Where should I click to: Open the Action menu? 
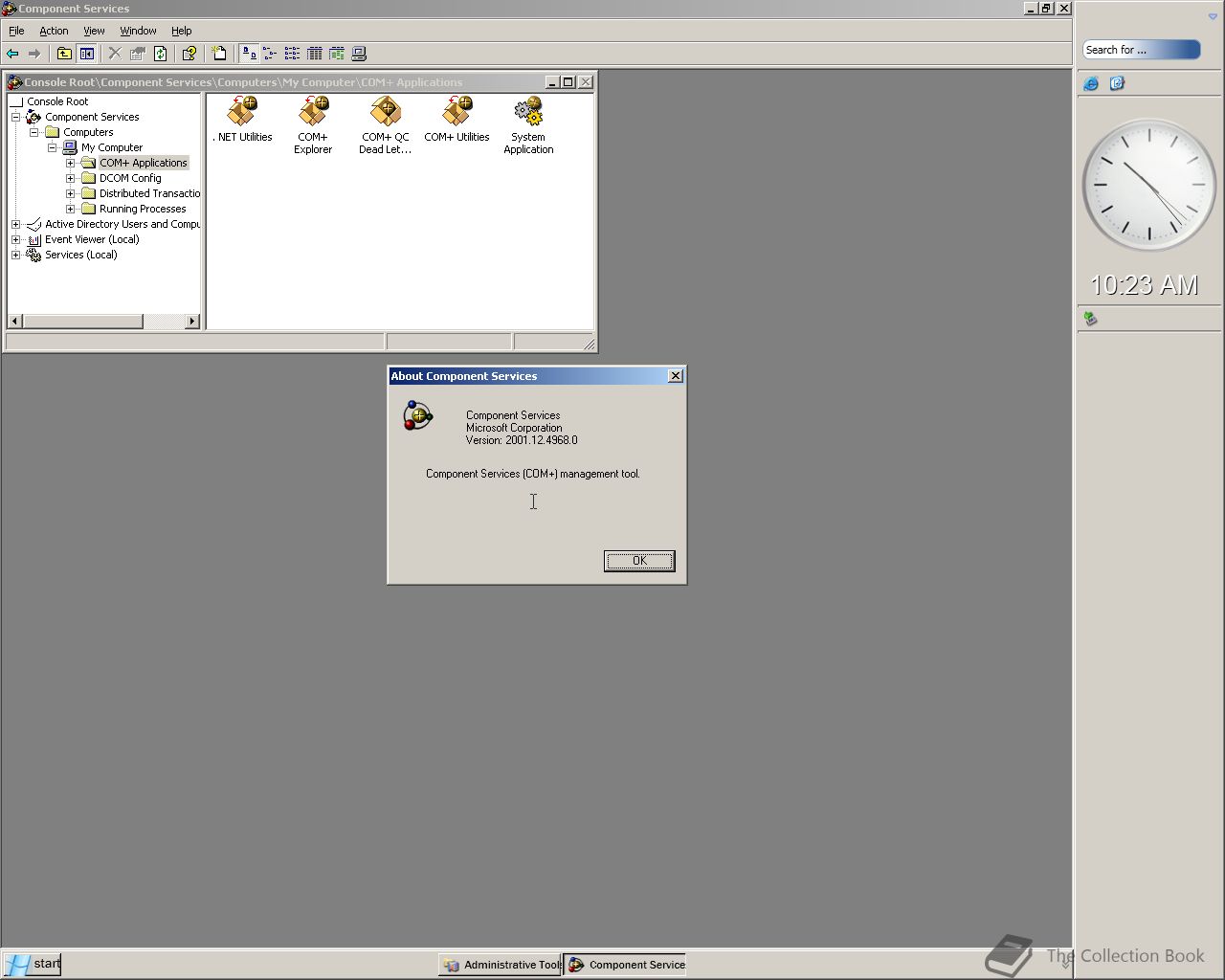(x=54, y=31)
